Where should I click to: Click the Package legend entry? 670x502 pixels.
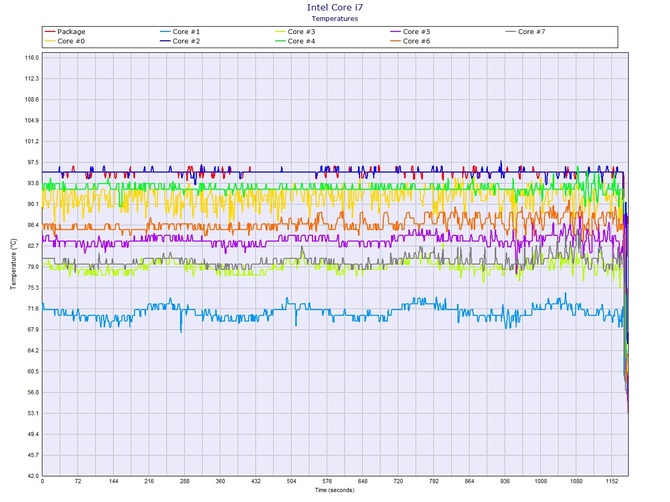(65, 32)
